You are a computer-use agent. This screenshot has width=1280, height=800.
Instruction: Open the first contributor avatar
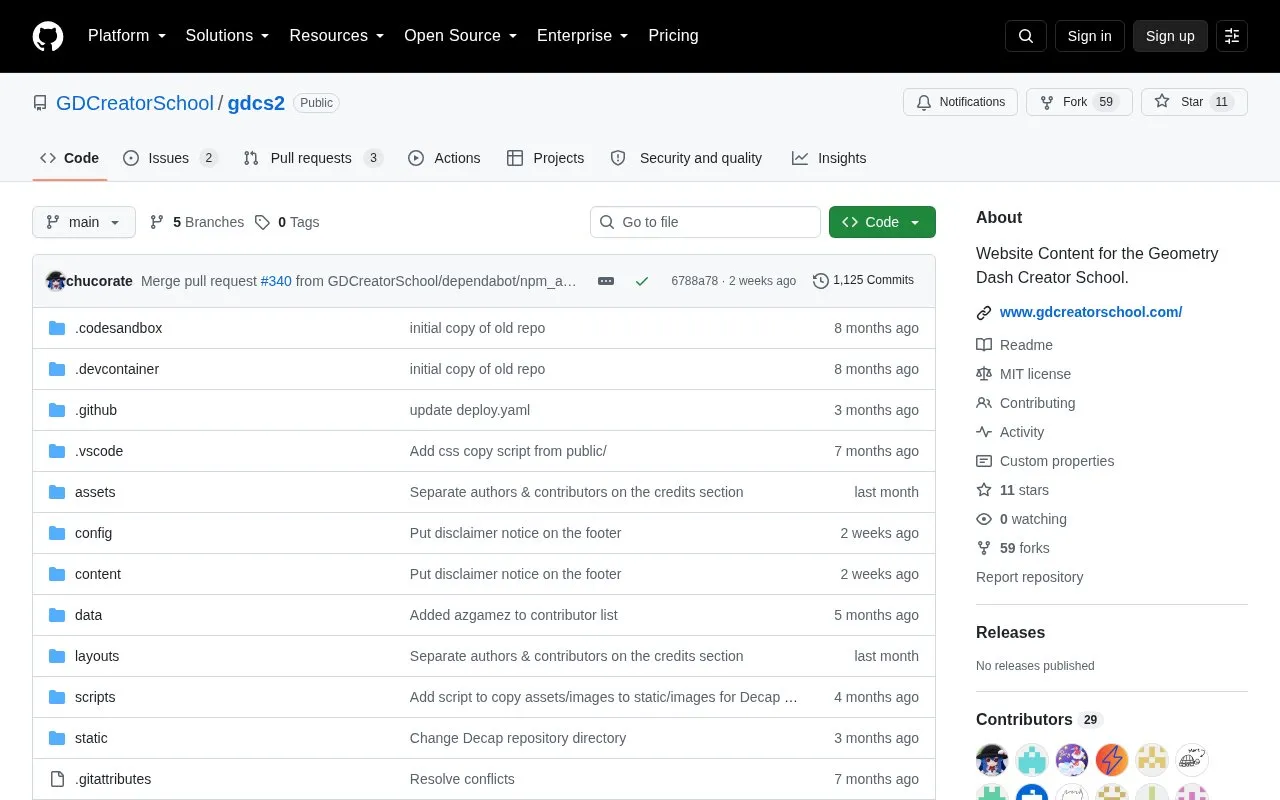(992, 760)
